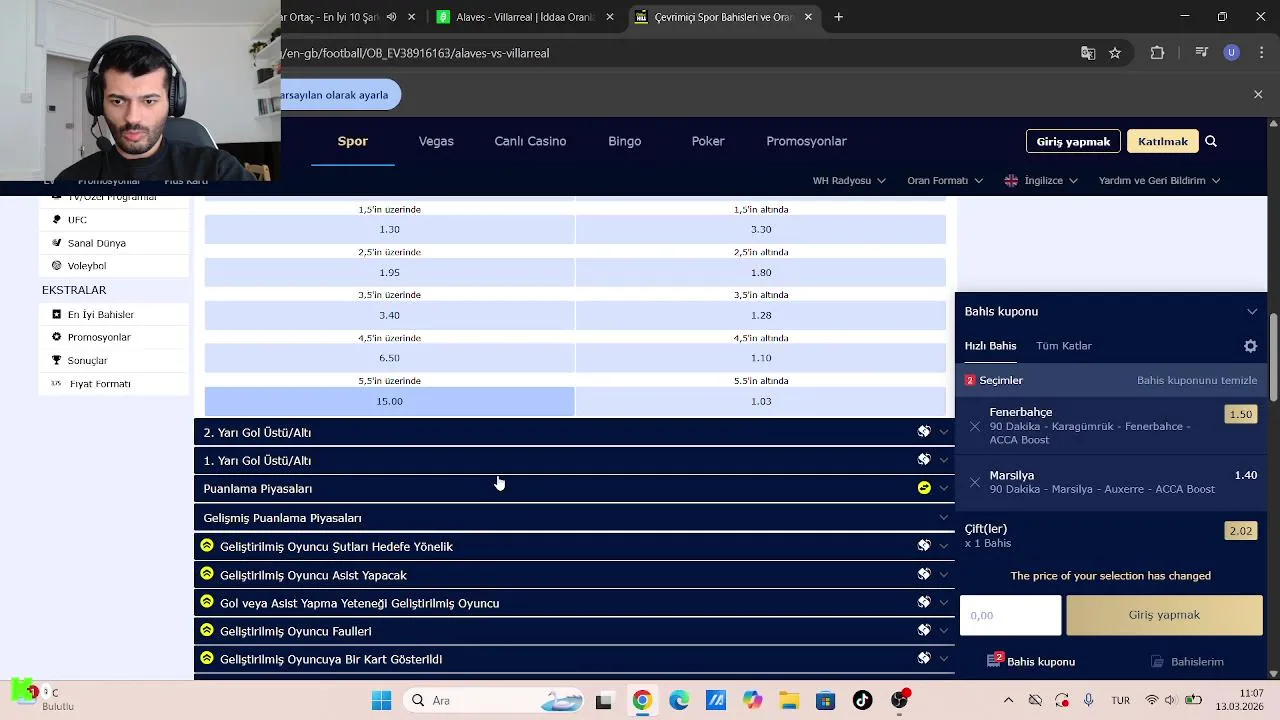
Task: Open Bahislerim tab in bet slip
Action: point(1187,661)
